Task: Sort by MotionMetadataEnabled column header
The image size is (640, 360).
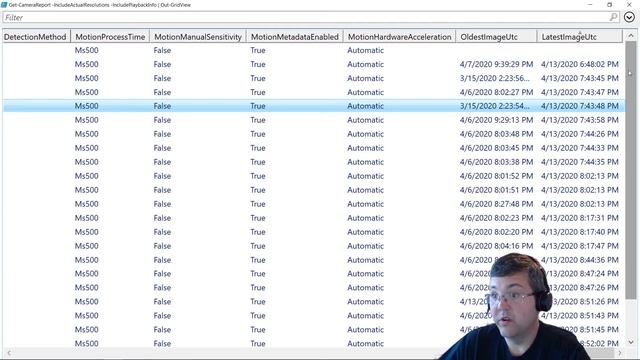Action: click(x=295, y=37)
